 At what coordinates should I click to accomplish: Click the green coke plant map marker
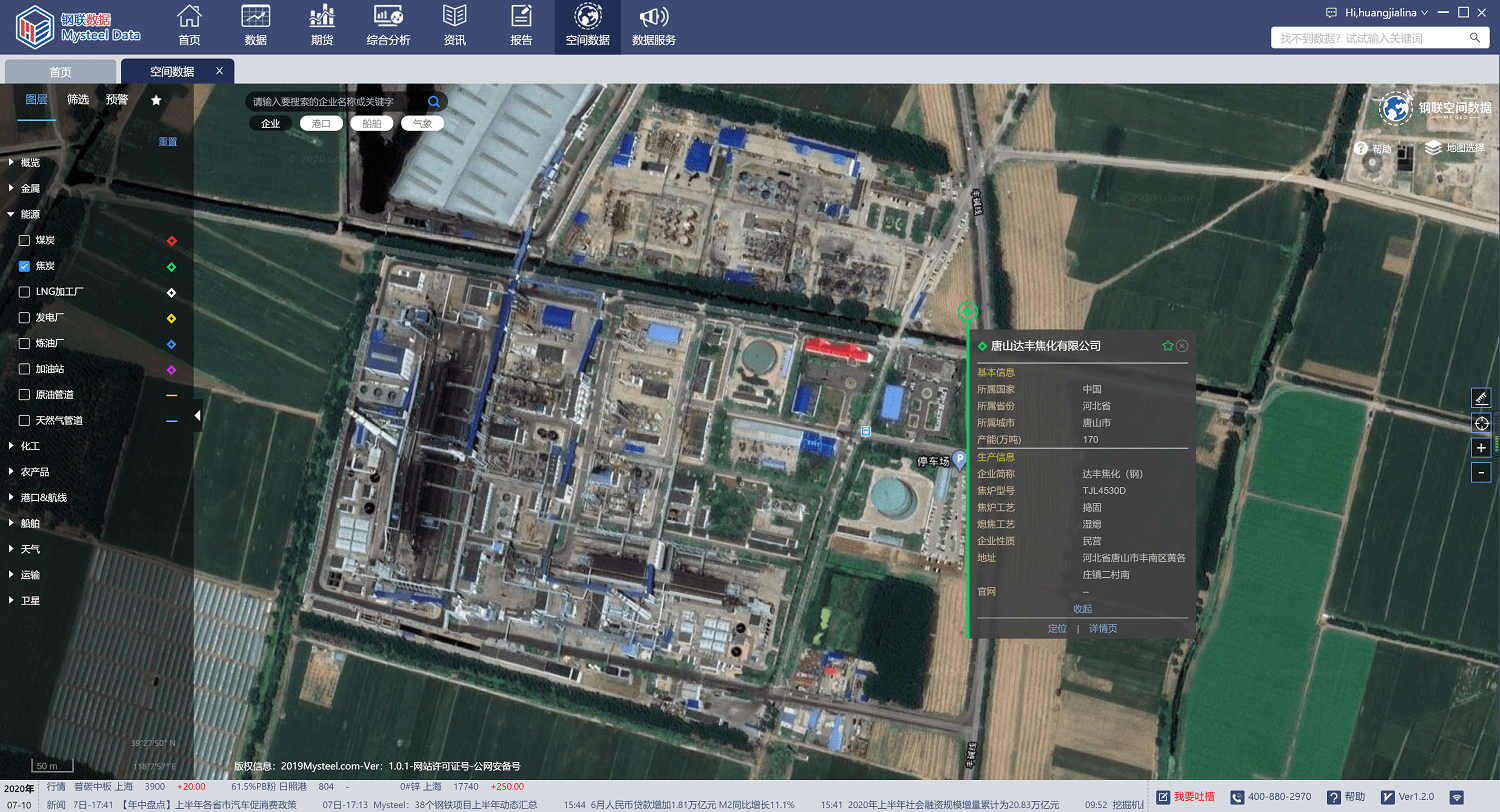(x=967, y=312)
